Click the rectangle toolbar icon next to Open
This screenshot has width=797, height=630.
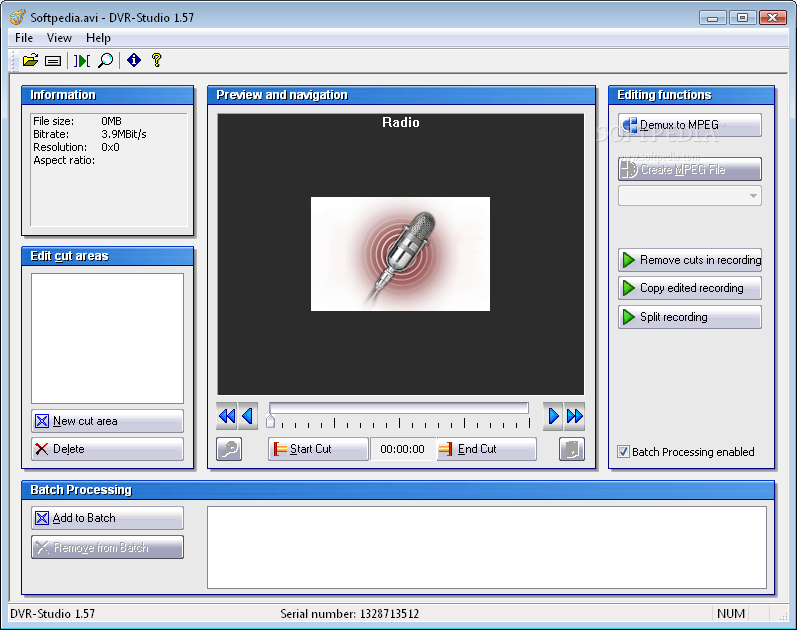[x=53, y=61]
